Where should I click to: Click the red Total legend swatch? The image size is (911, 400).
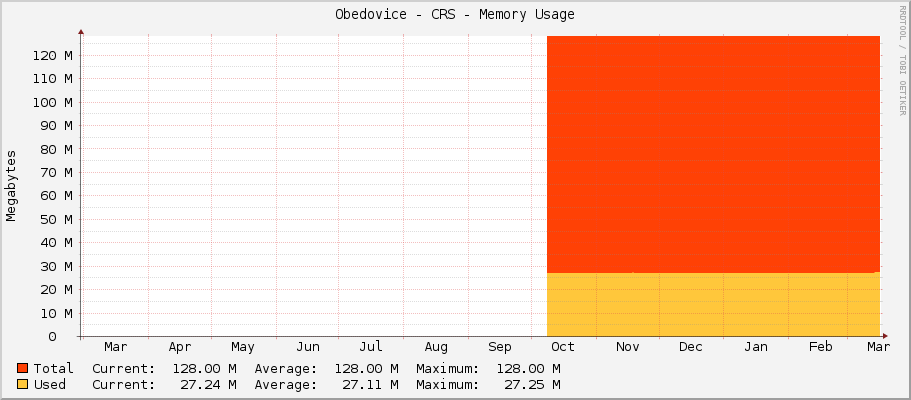[x=23, y=368]
